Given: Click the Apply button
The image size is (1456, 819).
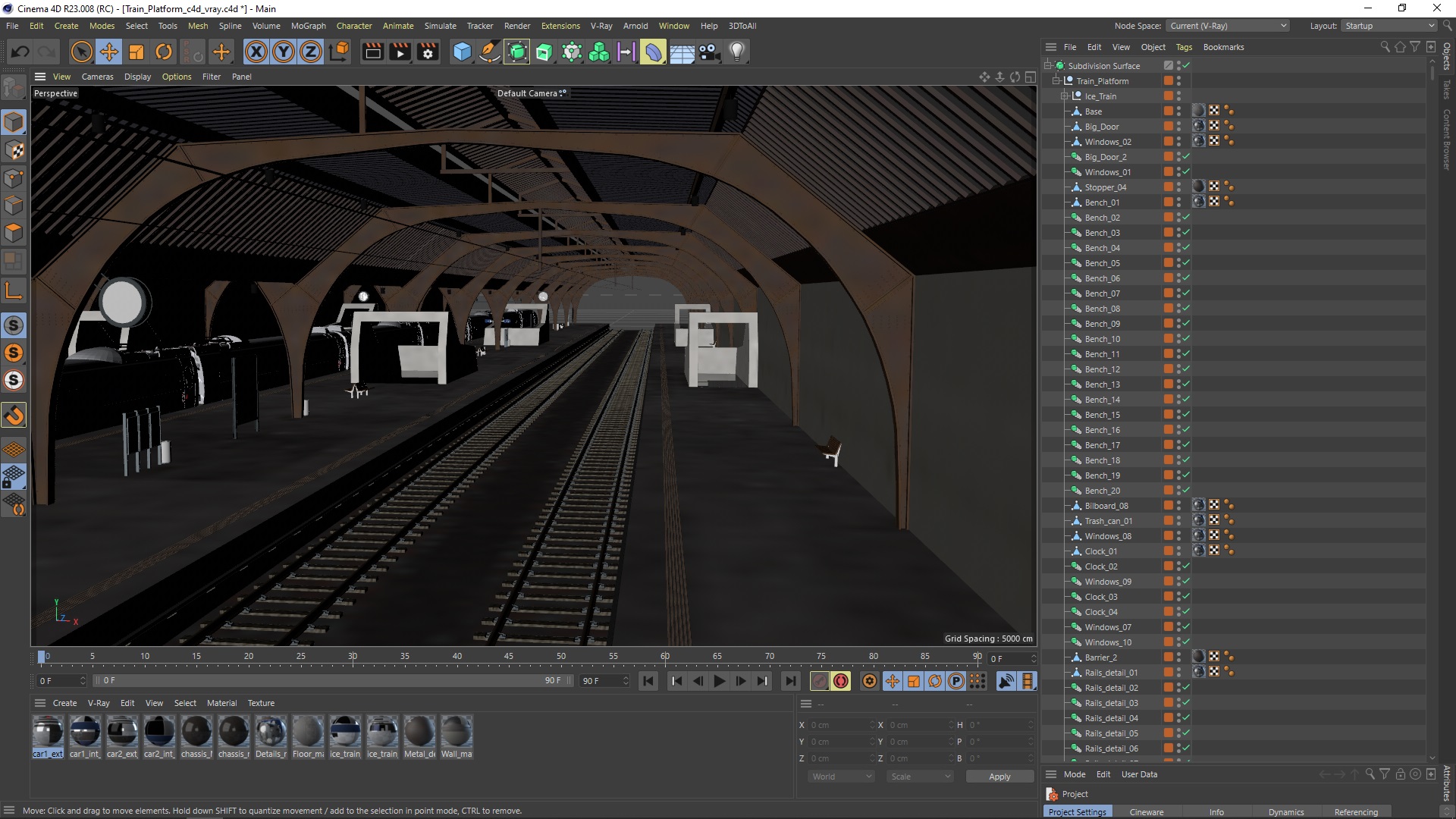Looking at the screenshot, I should pyautogui.click(x=999, y=777).
